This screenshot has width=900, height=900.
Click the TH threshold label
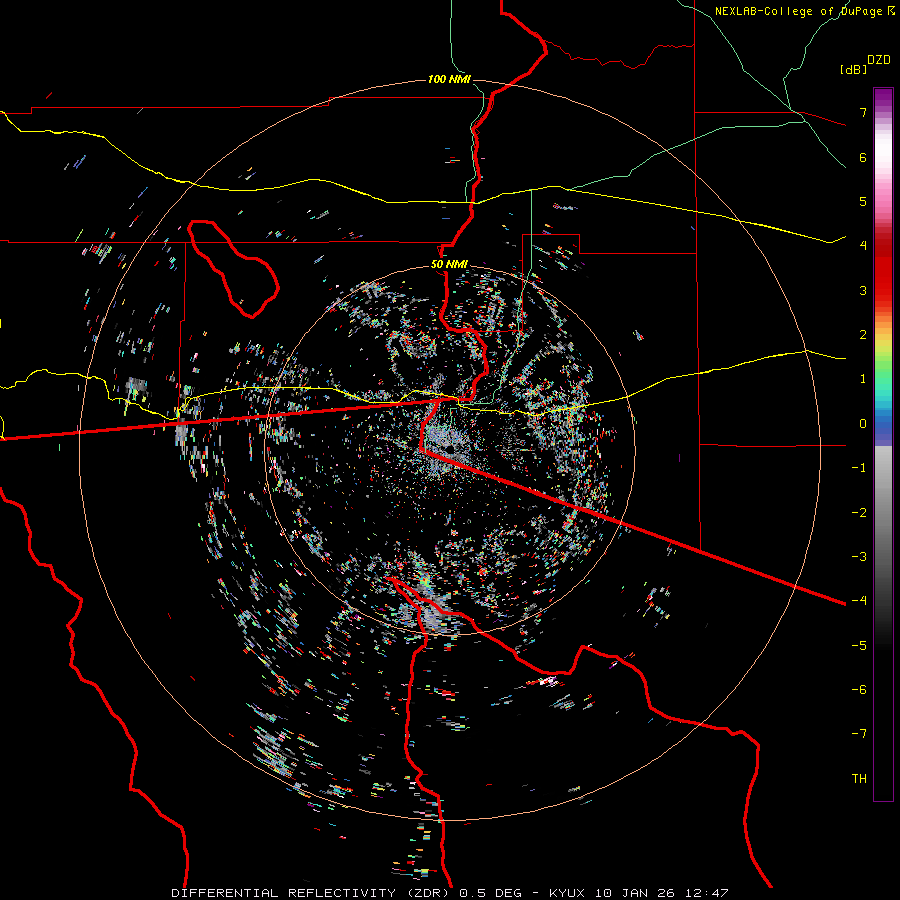[x=859, y=779]
